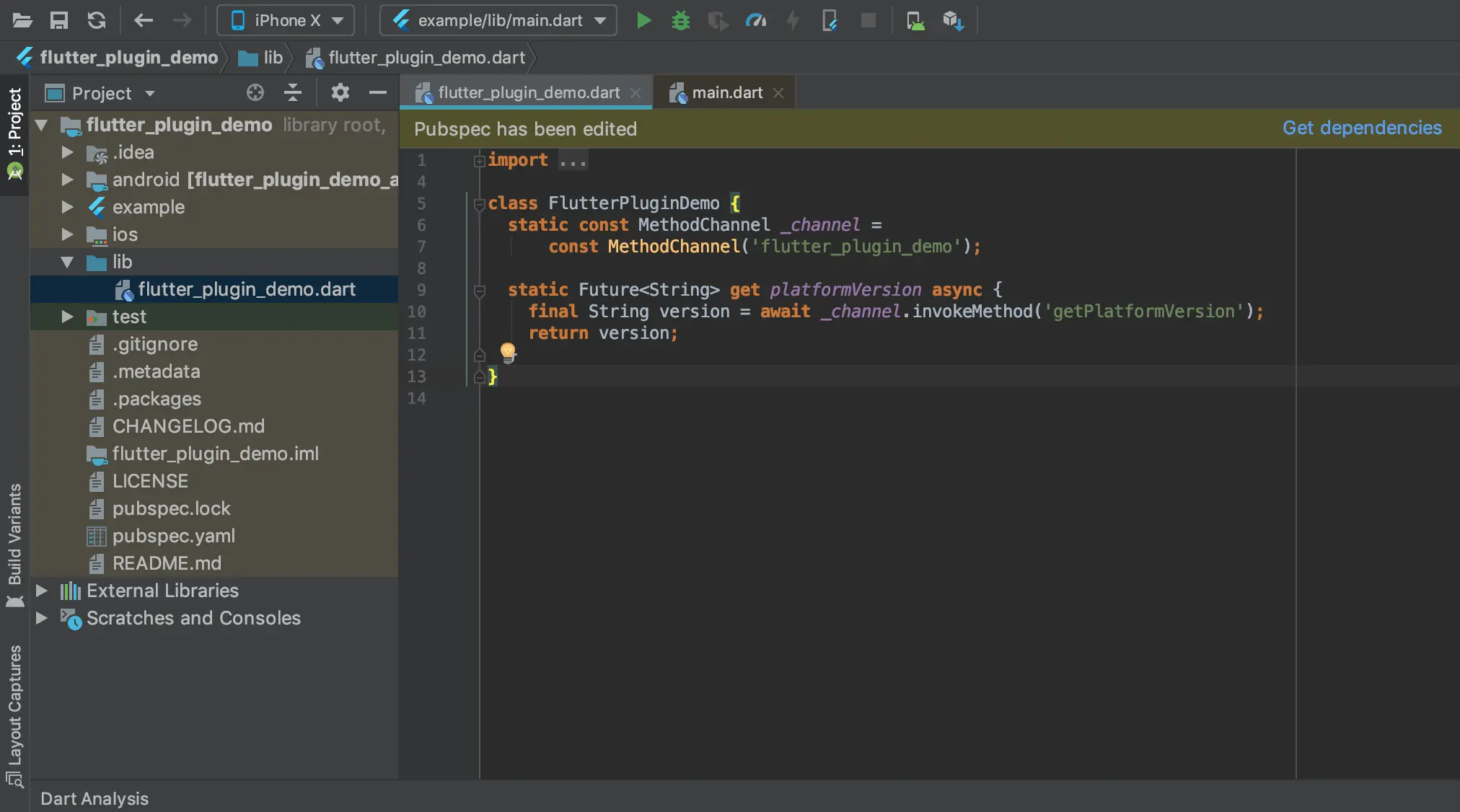This screenshot has height=812, width=1460.
Task: Open pubspec.yaml in the project tree
Action: 173,536
